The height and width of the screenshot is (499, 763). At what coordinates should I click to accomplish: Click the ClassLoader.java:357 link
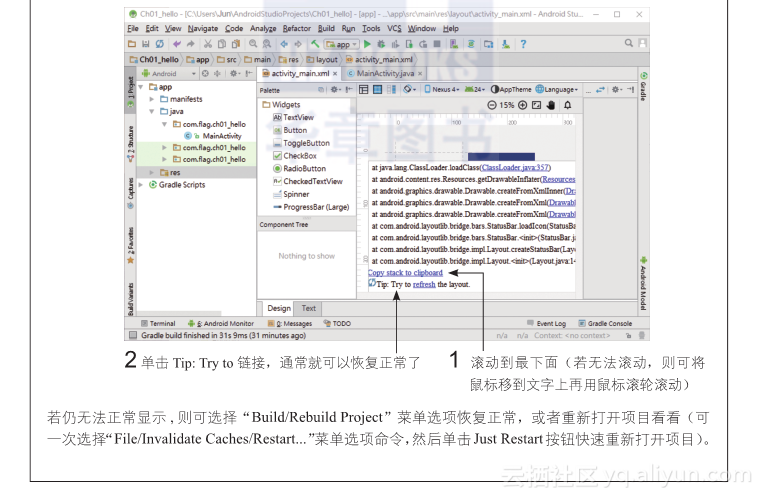515,168
